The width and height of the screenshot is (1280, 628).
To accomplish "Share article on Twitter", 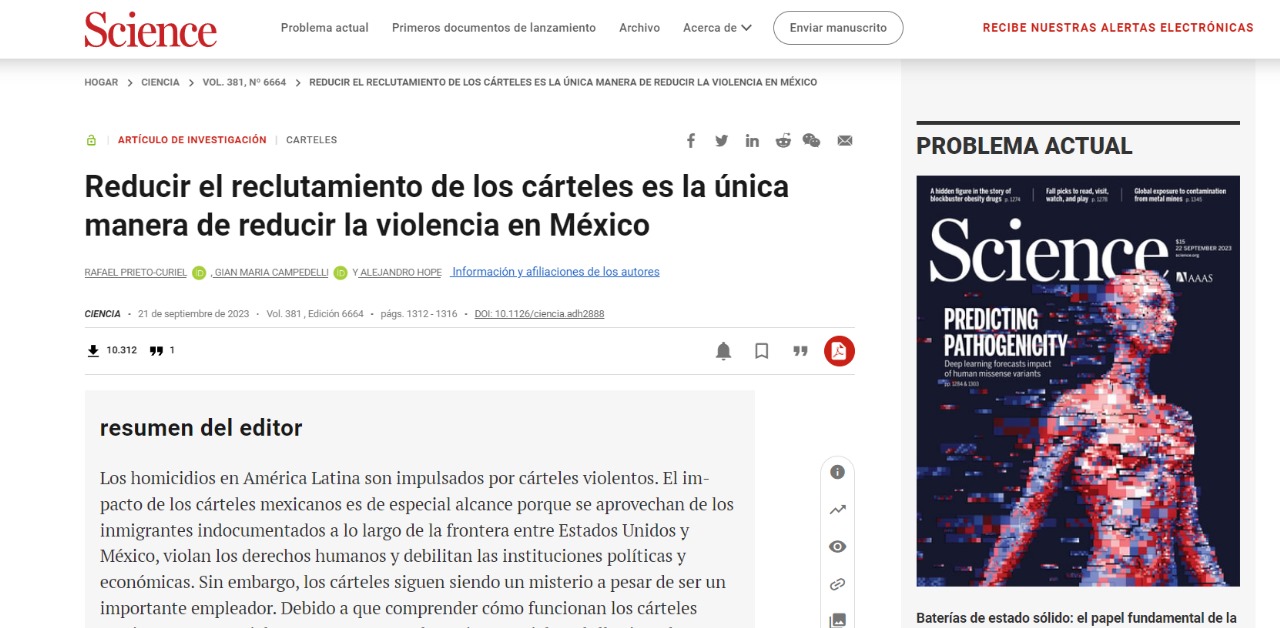I will pyautogui.click(x=721, y=140).
